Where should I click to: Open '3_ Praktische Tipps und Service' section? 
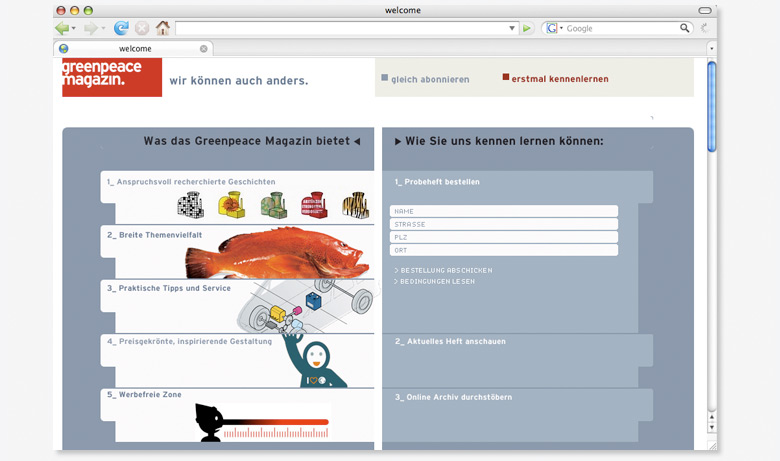point(169,288)
